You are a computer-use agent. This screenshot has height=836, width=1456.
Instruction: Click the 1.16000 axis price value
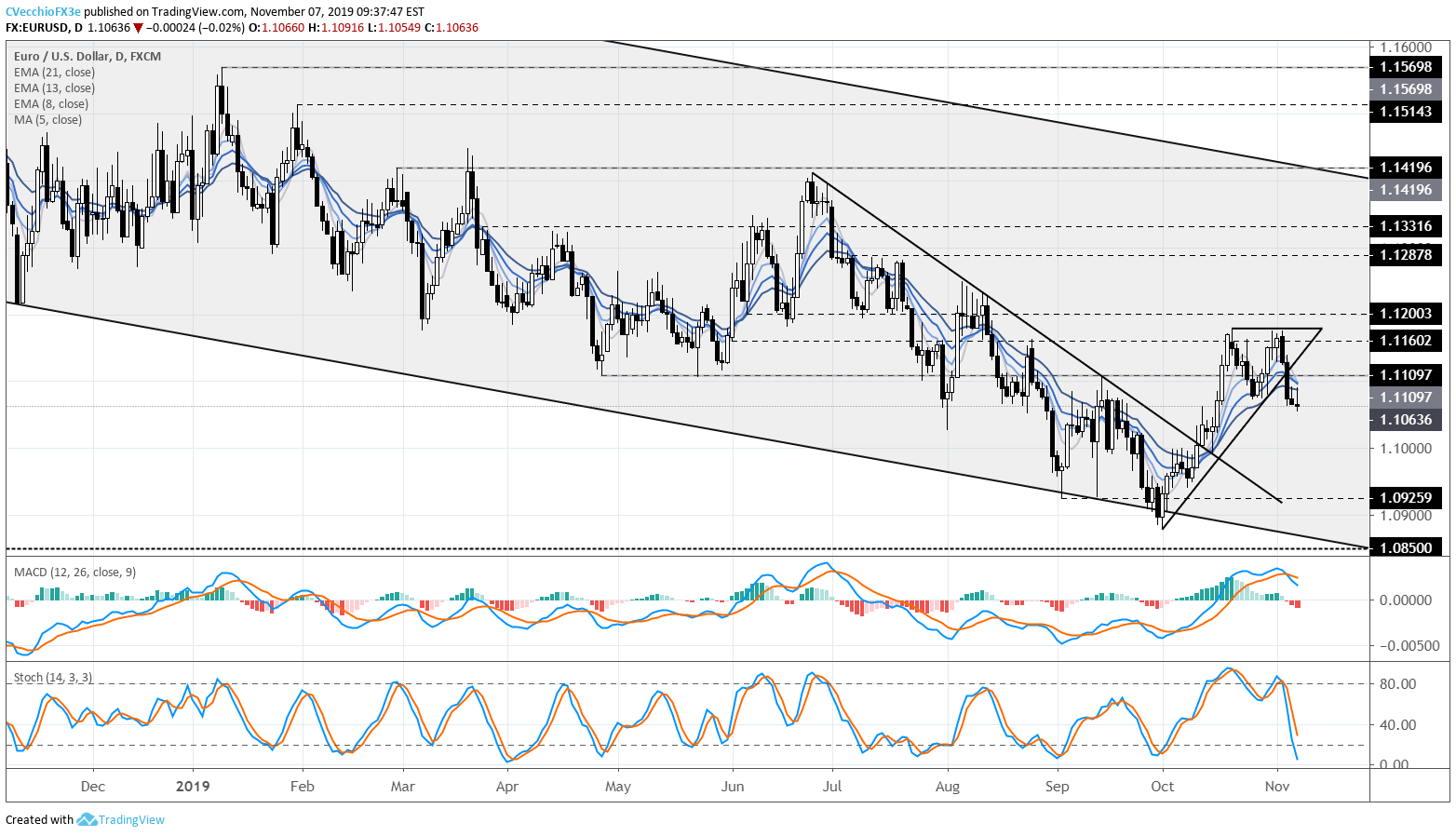(x=1406, y=47)
